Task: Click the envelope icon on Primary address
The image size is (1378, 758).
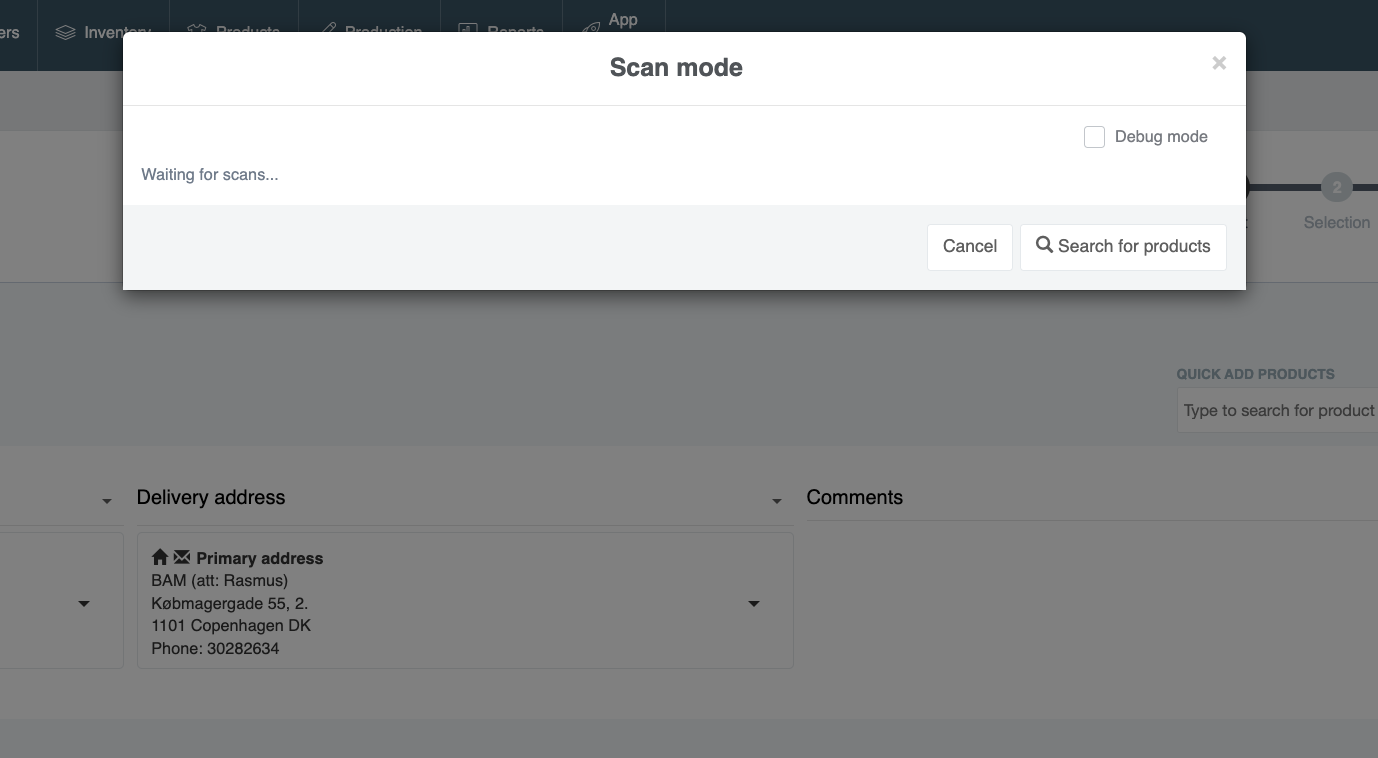Action: tap(182, 557)
